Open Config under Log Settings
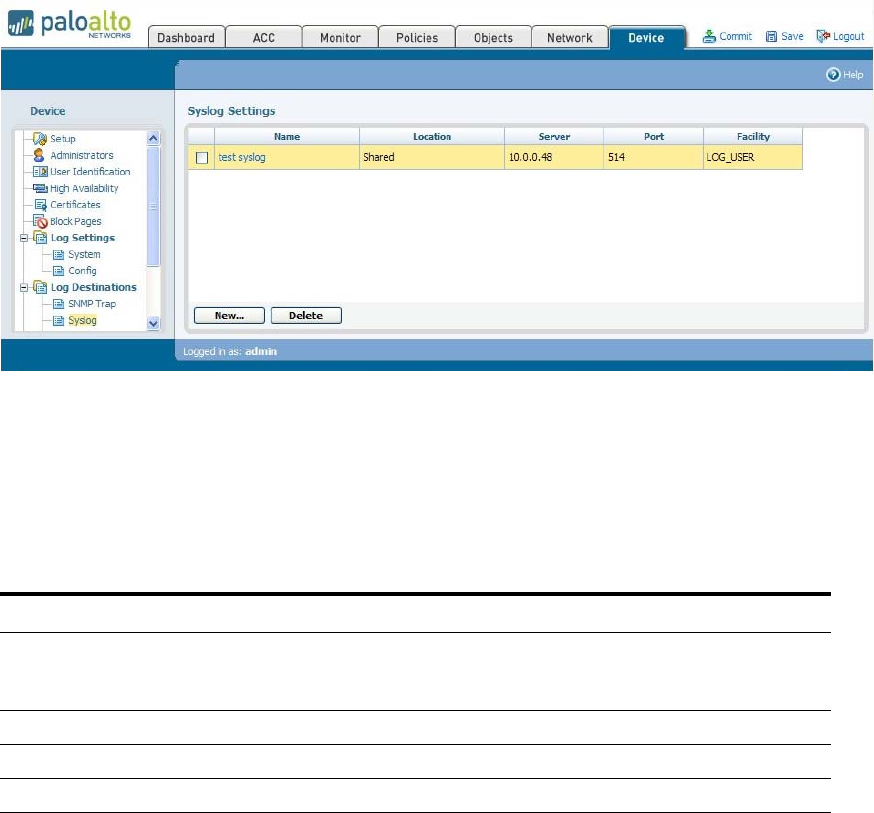 pos(82,271)
